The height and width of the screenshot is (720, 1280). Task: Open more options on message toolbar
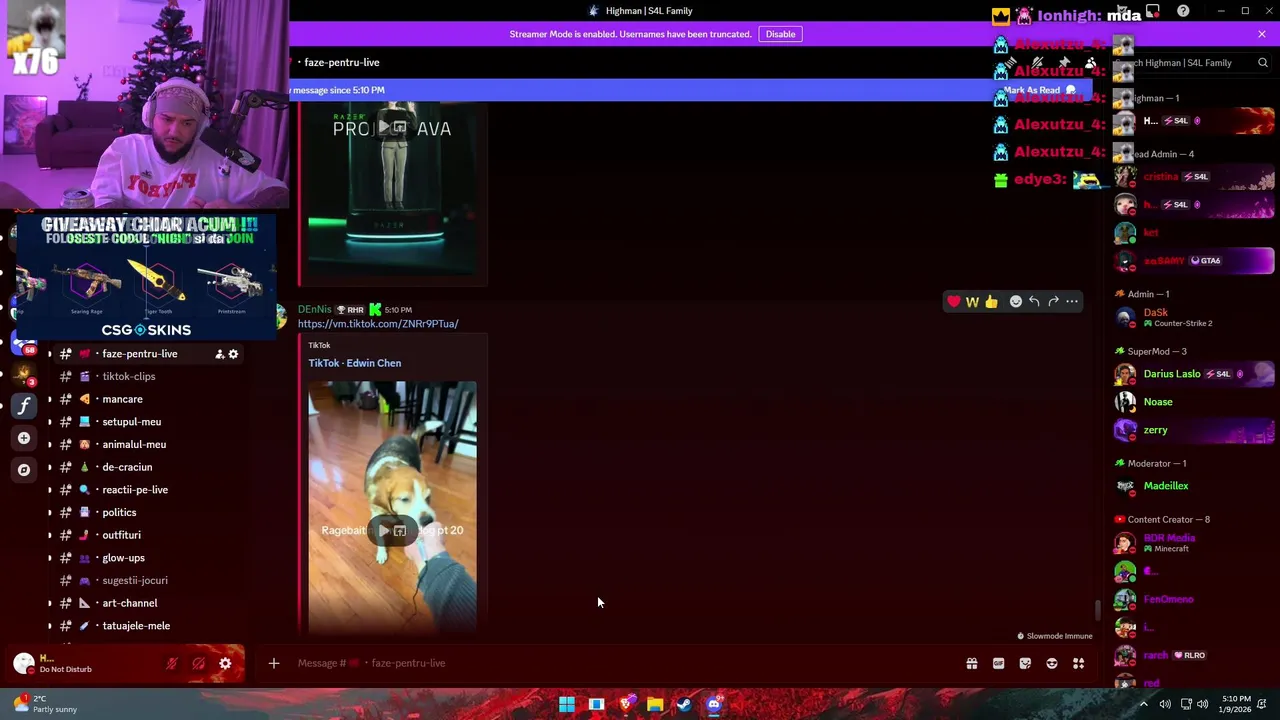point(1072,301)
